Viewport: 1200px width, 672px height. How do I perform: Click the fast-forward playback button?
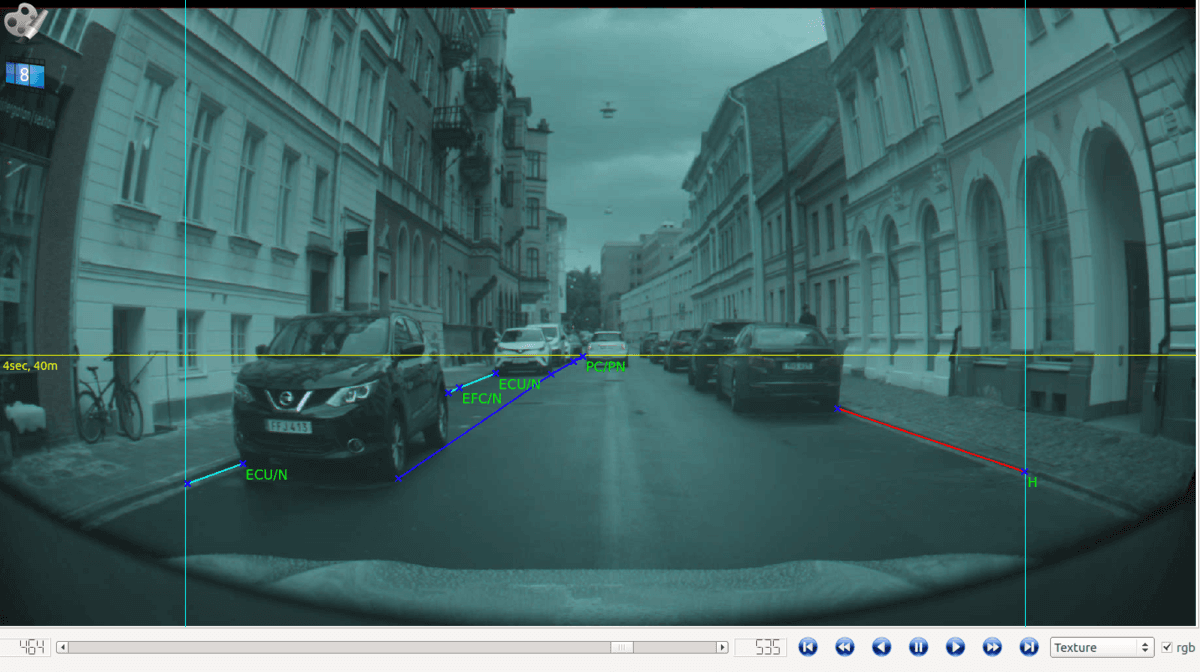[992, 647]
